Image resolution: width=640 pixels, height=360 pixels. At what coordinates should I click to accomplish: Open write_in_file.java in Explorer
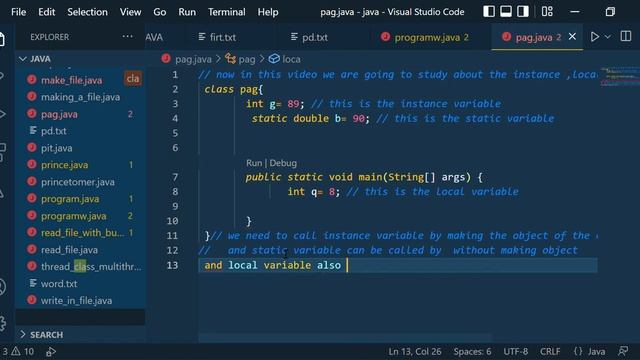[x=76, y=301]
